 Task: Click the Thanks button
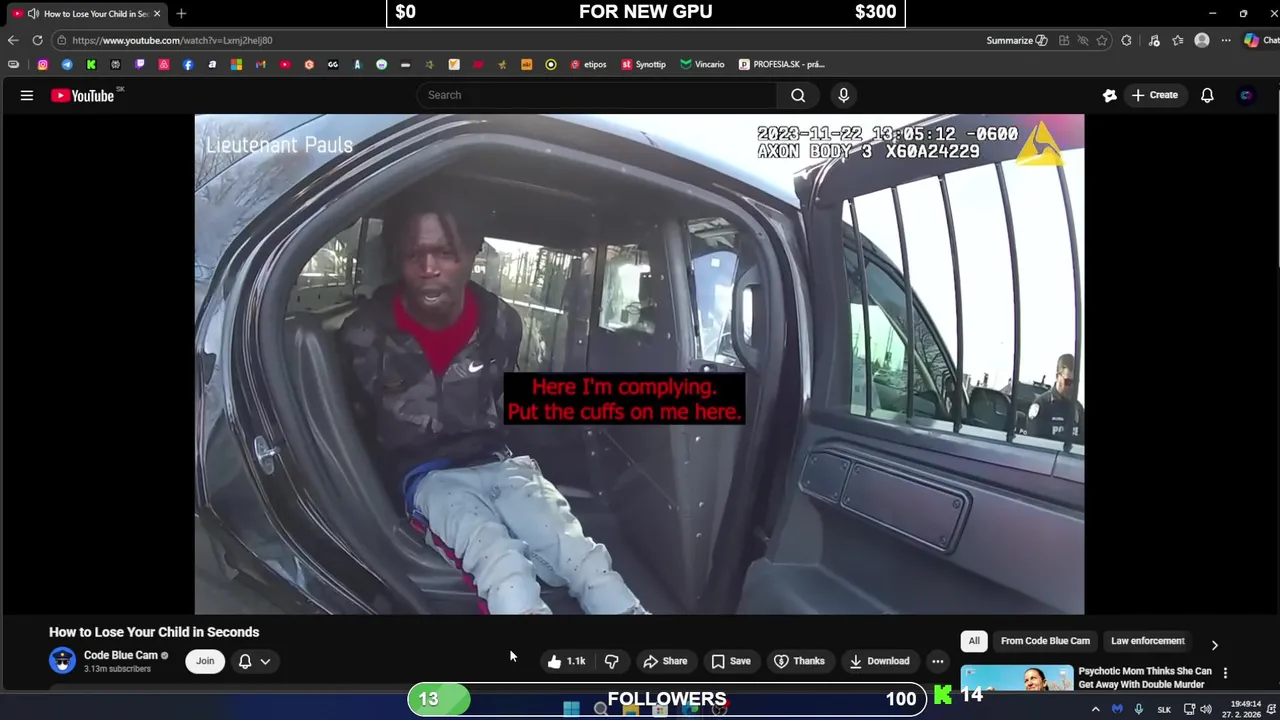[x=799, y=661]
